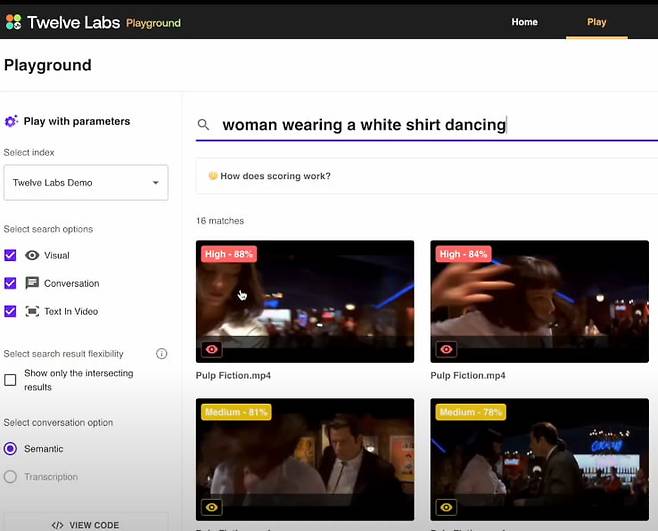Open the High 88% Pulp Fiction thumbnail
The height and width of the screenshot is (531, 658).
point(305,300)
